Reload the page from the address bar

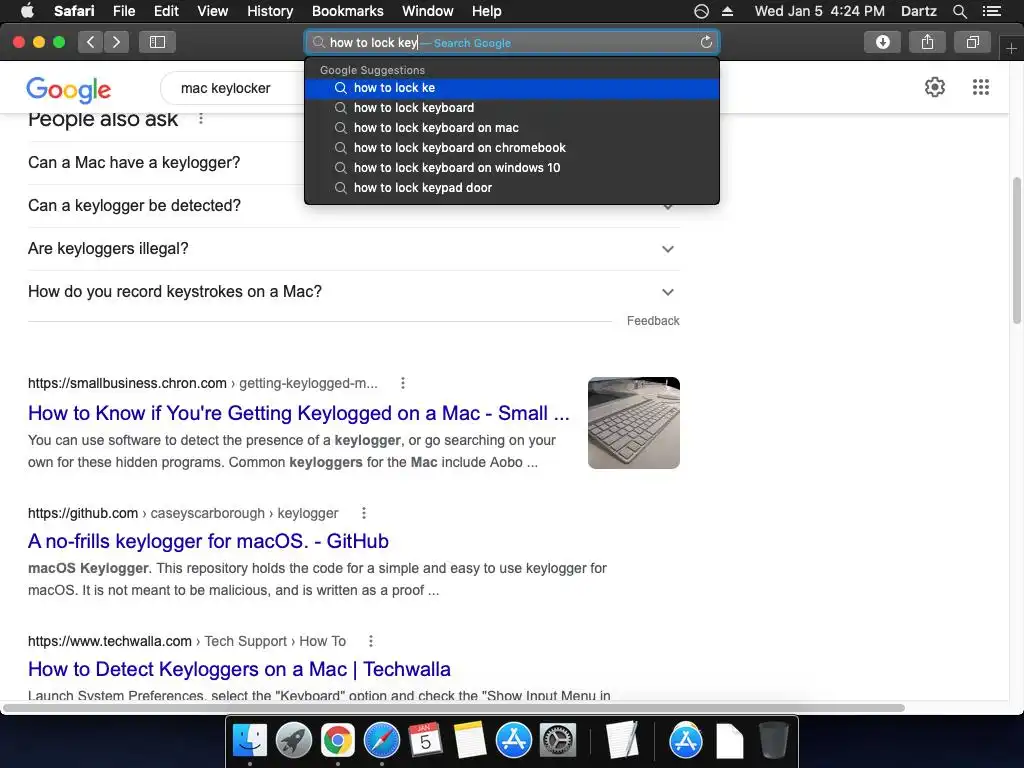coord(706,42)
